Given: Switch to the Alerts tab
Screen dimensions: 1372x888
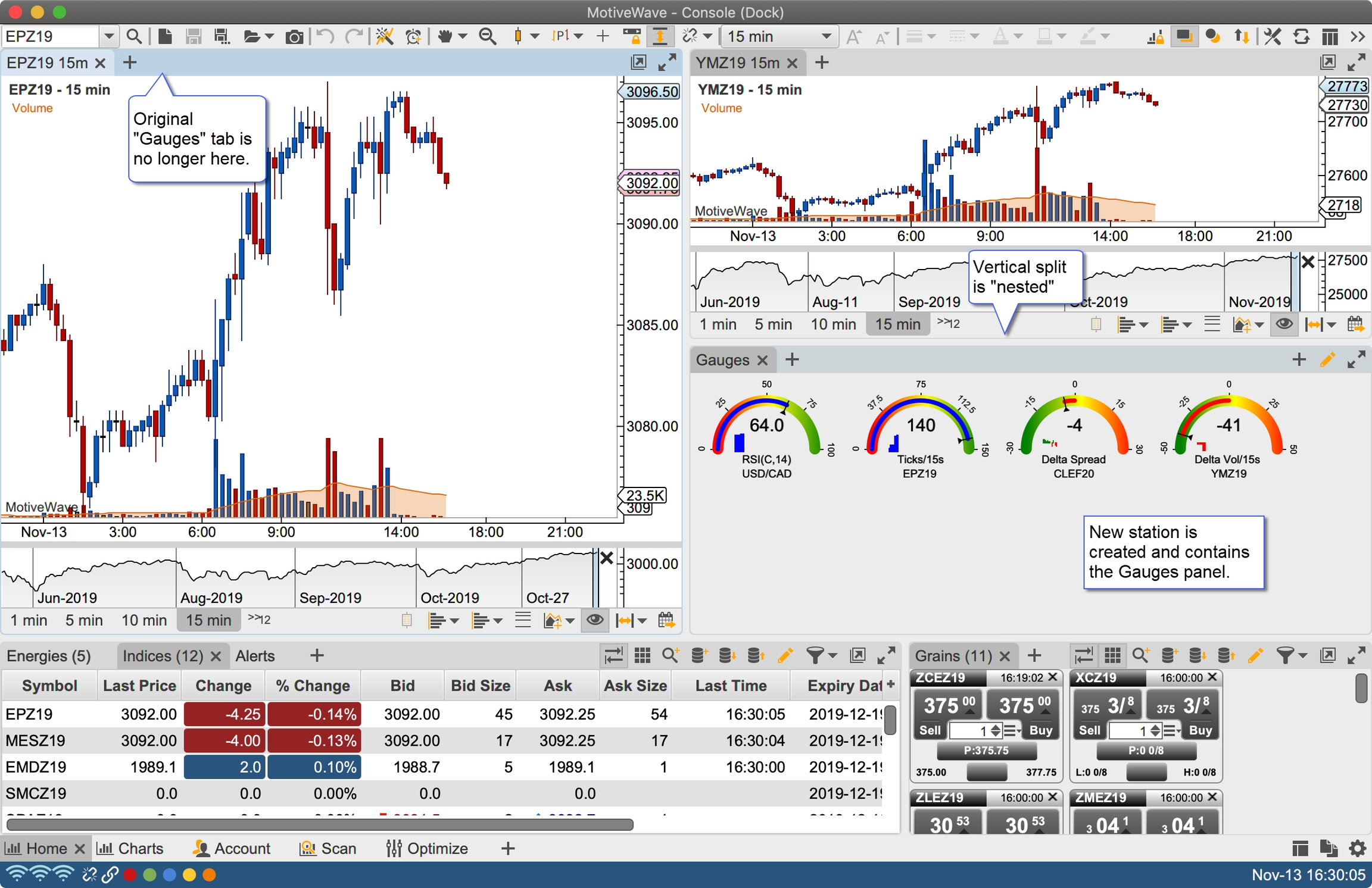Looking at the screenshot, I should click(x=255, y=656).
